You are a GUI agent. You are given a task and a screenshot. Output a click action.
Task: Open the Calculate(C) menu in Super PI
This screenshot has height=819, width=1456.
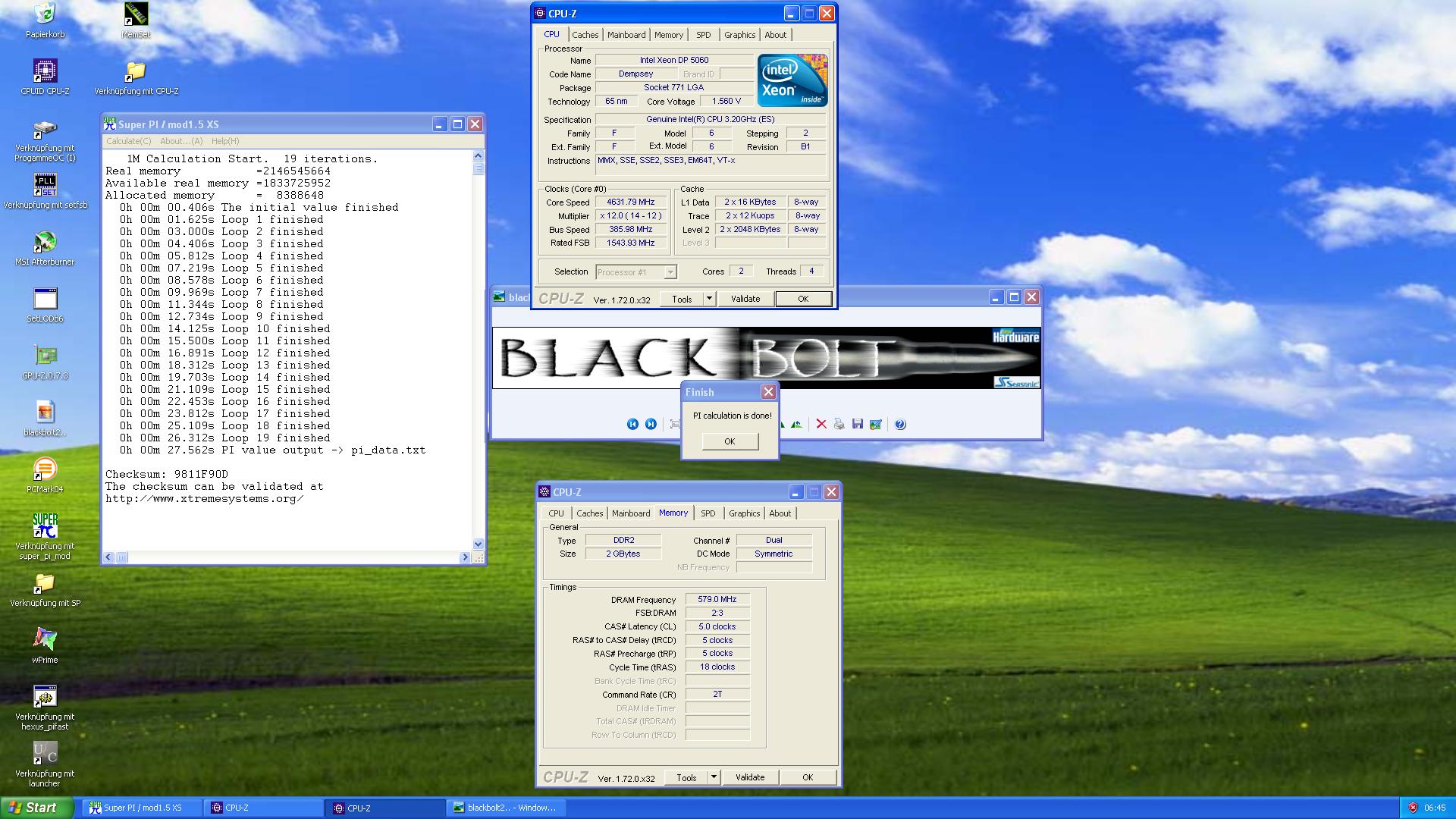pos(128,141)
